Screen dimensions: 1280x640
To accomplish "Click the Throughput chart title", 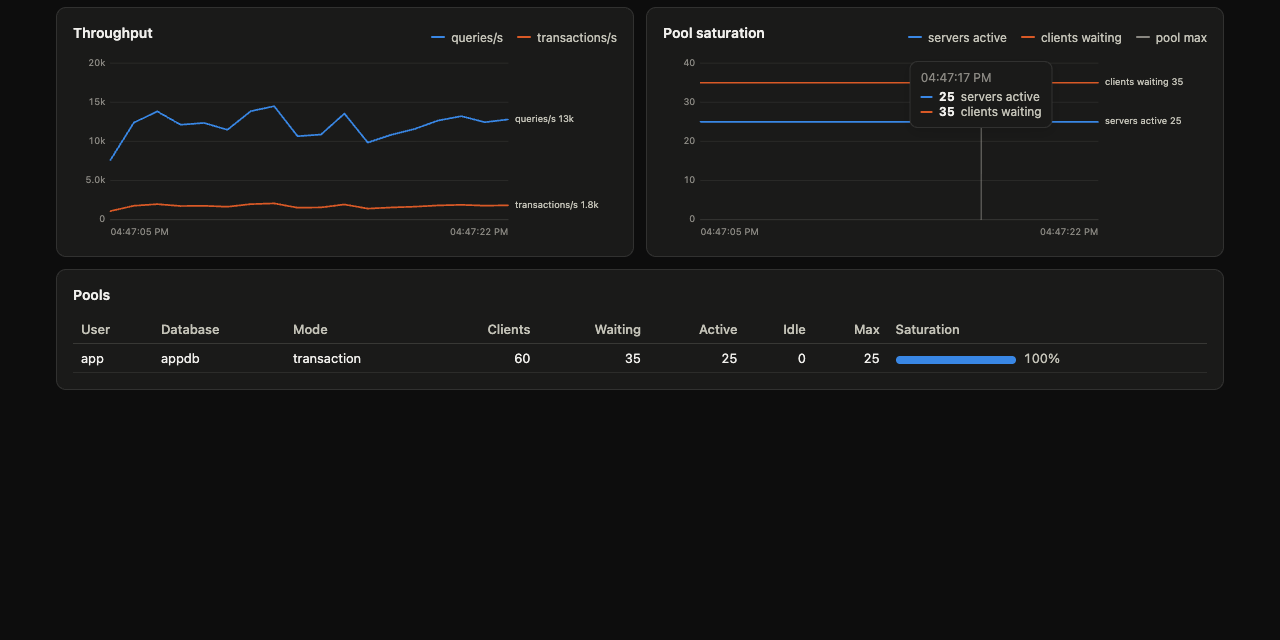I will coord(113,33).
